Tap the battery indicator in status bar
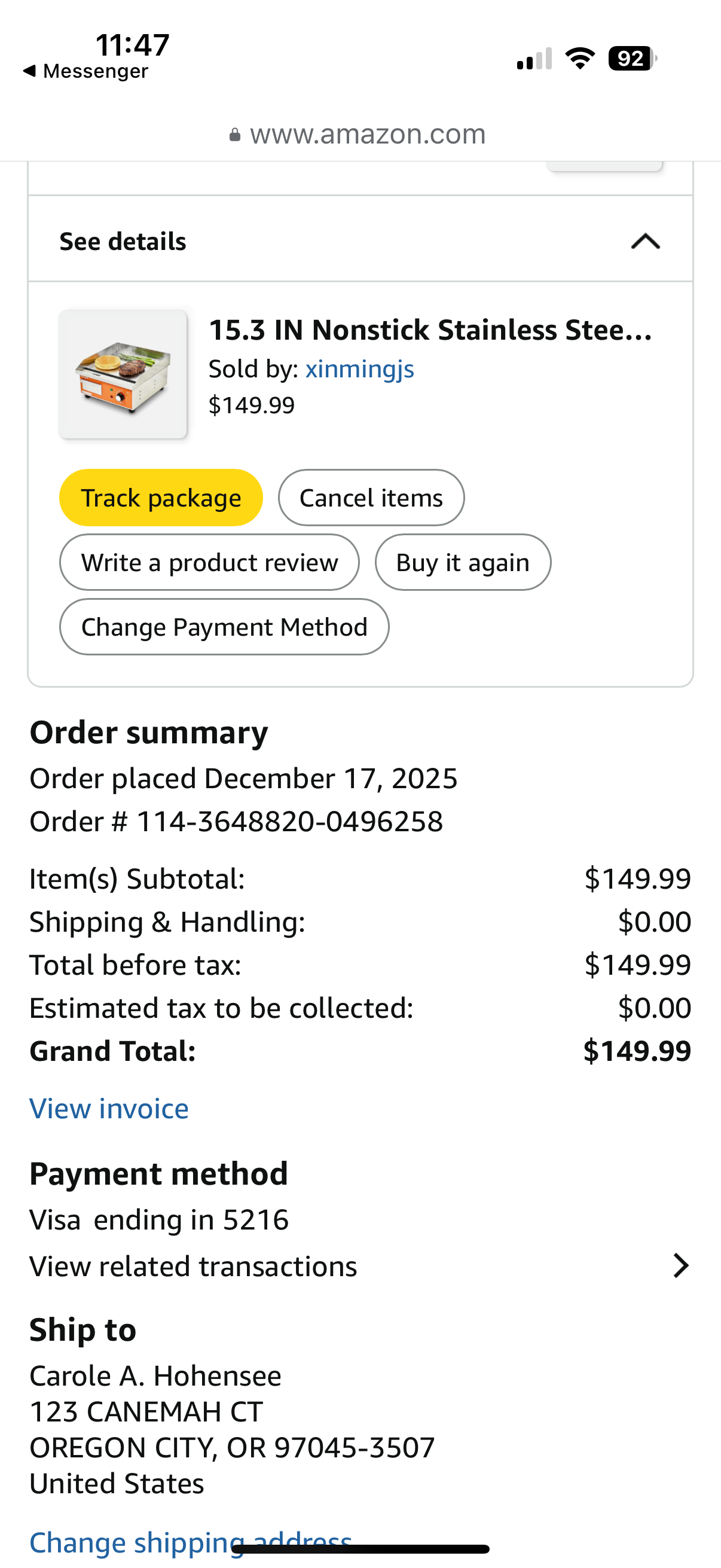The image size is (721, 1568). coord(632,59)
